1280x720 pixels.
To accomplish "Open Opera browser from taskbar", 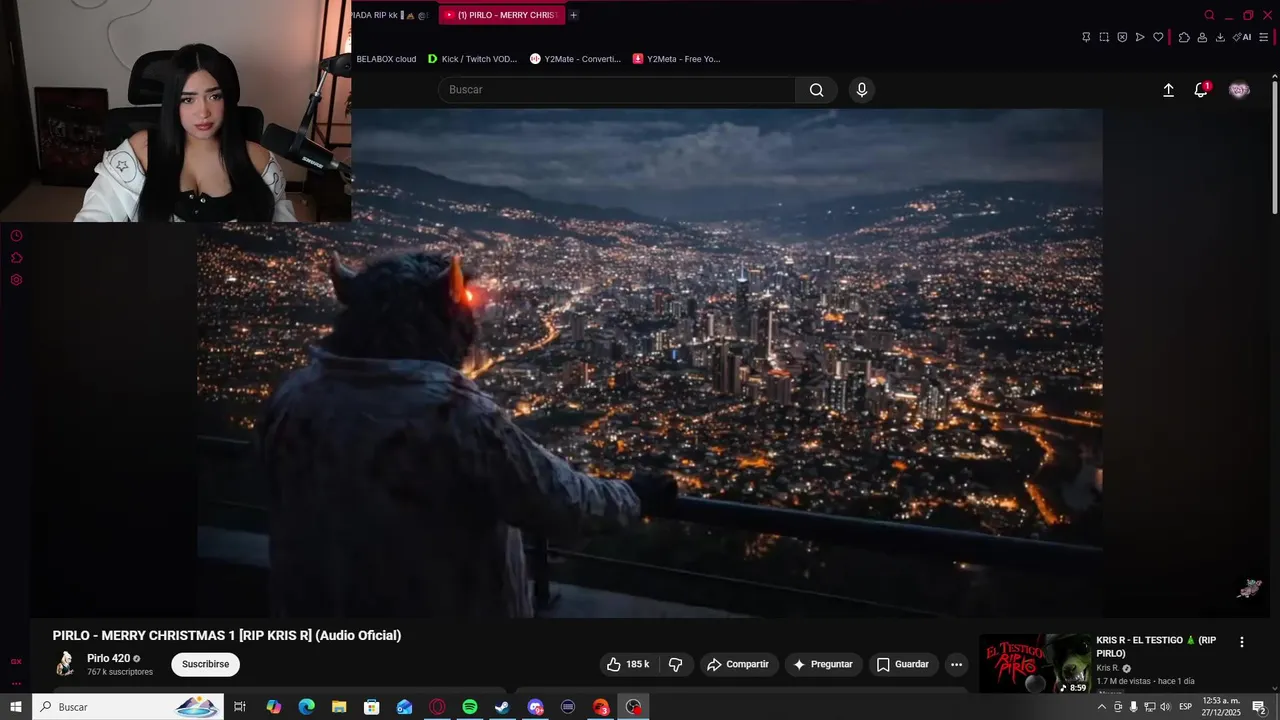I will point(437,707).
